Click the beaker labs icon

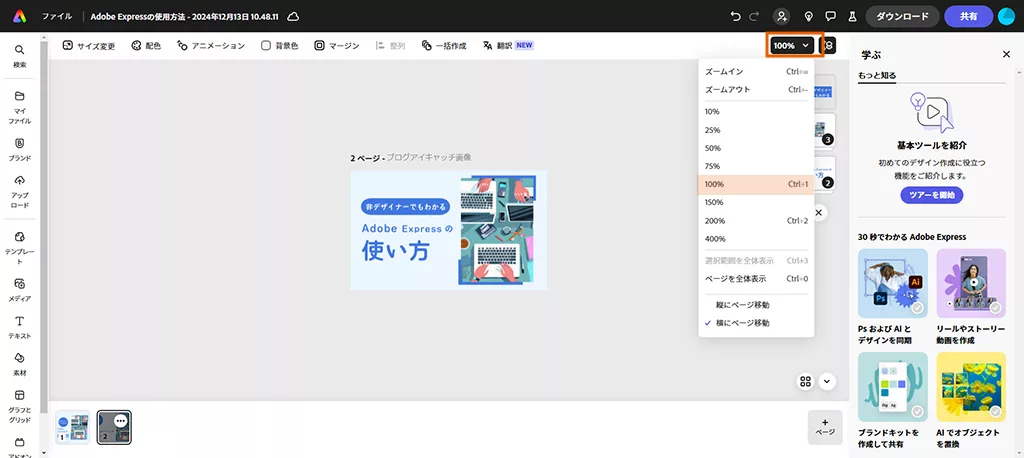pyautogui.click(x=852, y=16)
